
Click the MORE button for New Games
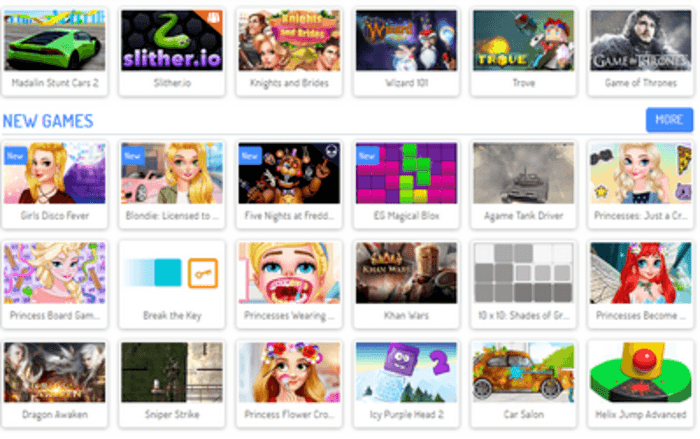pyautogui.click(x=668, y=120)
